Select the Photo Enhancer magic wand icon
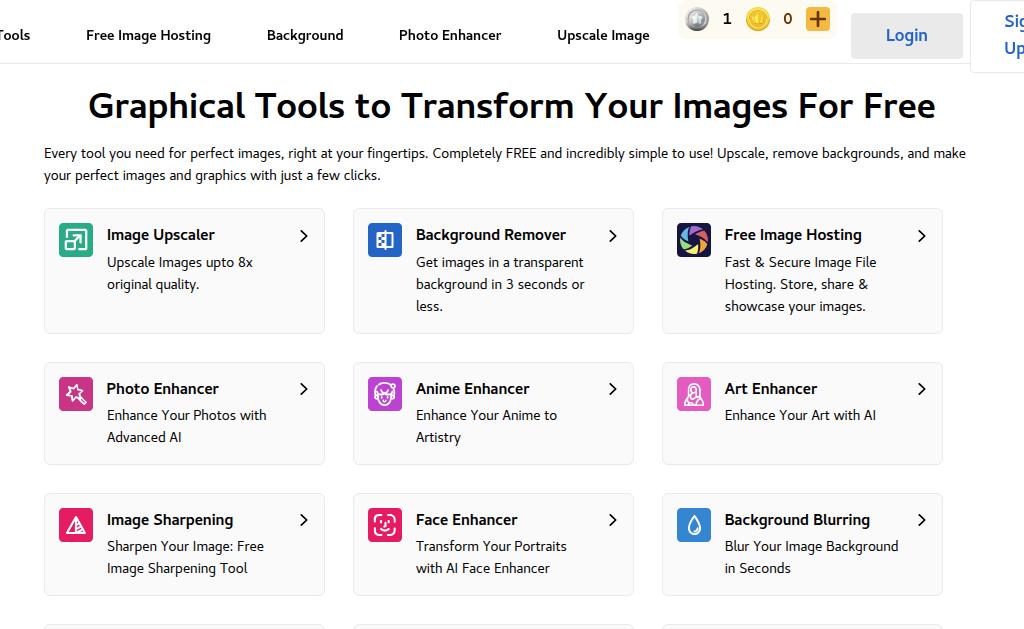This screenshot has width=1024, height=629. [x=76, y=394]
